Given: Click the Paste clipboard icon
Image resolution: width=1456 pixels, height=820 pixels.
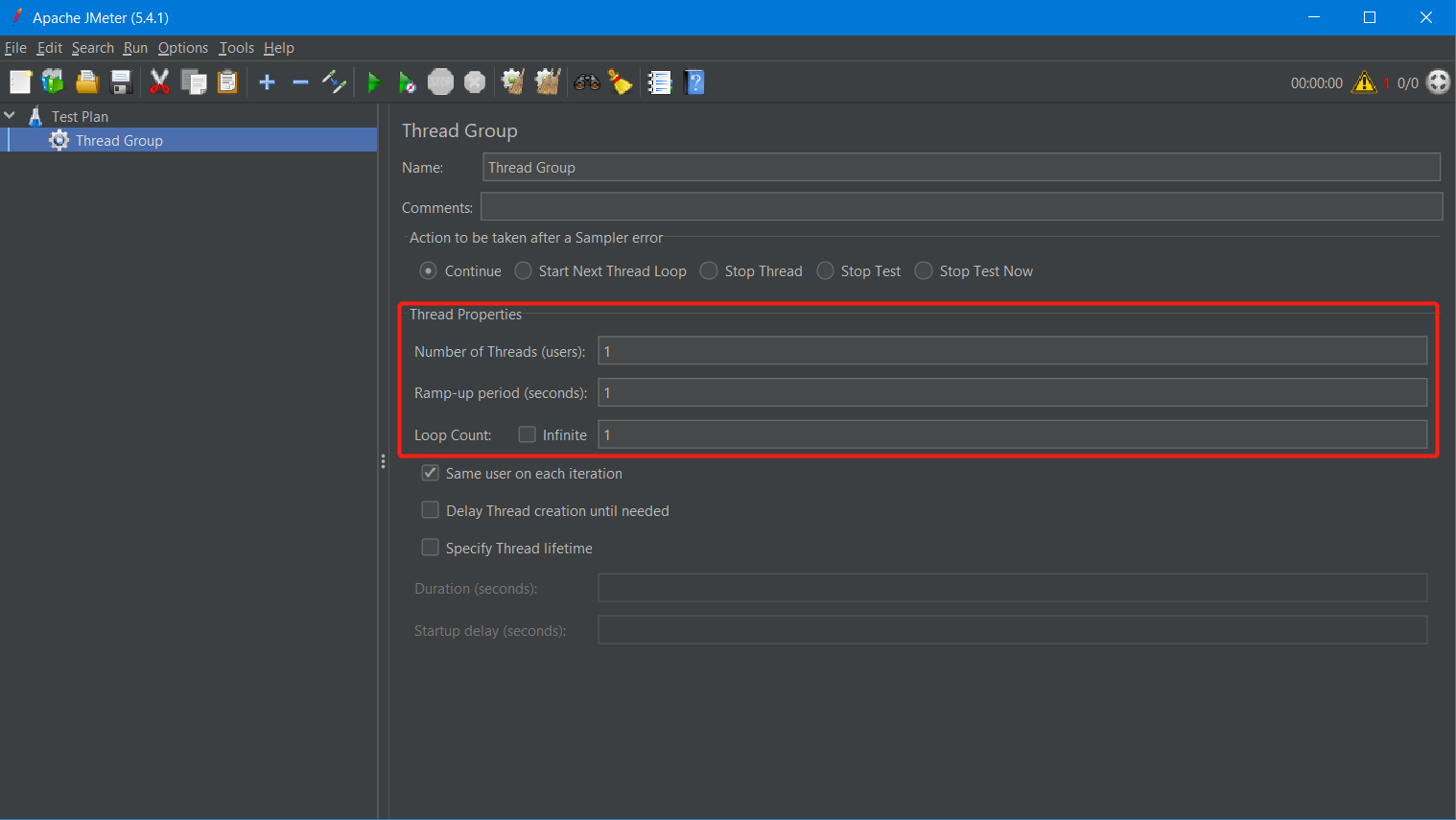Looking at the screenshot, I should (227, 82).
